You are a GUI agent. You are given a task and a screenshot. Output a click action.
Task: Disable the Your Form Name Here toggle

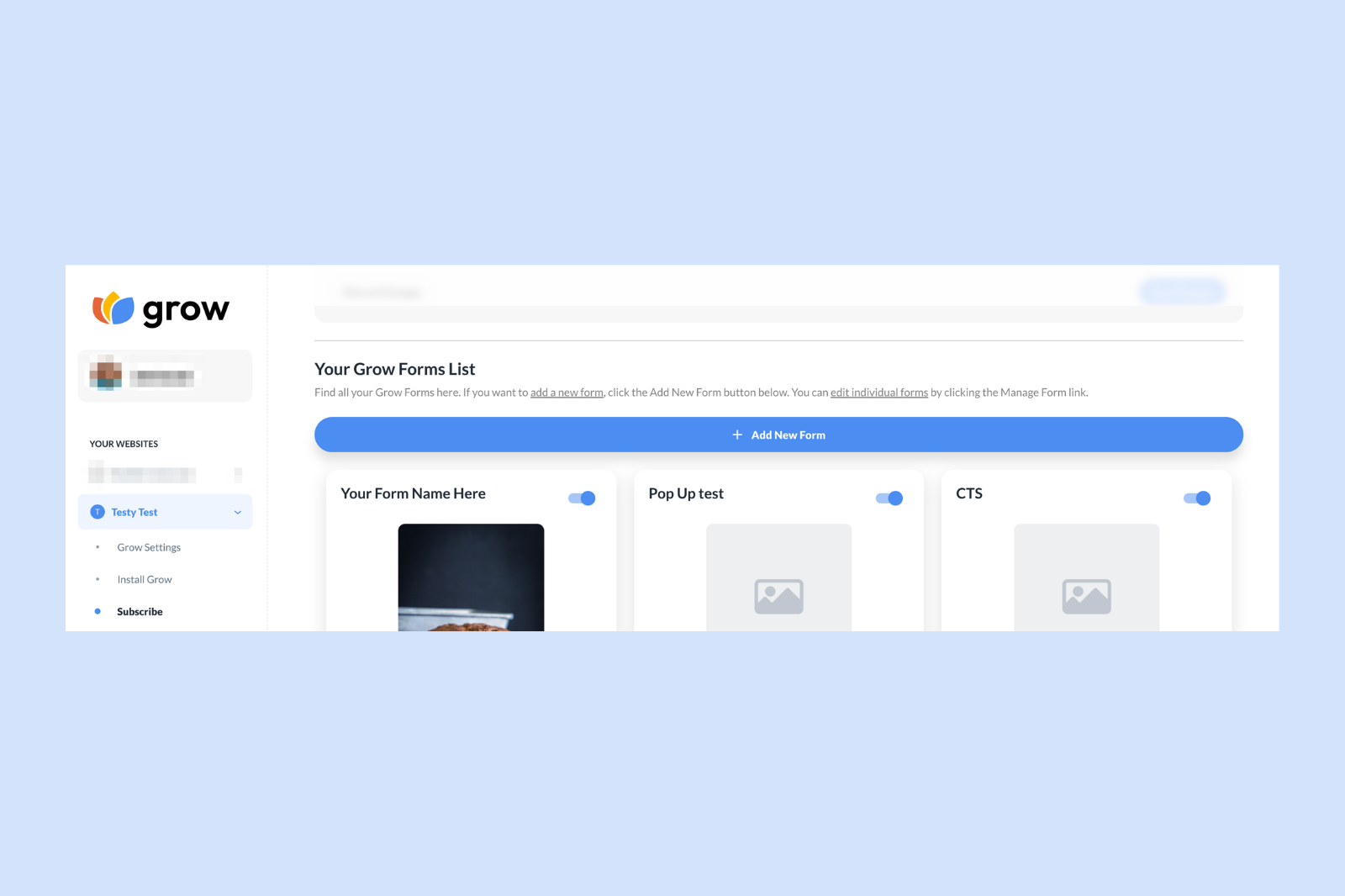tap(582, 498)
